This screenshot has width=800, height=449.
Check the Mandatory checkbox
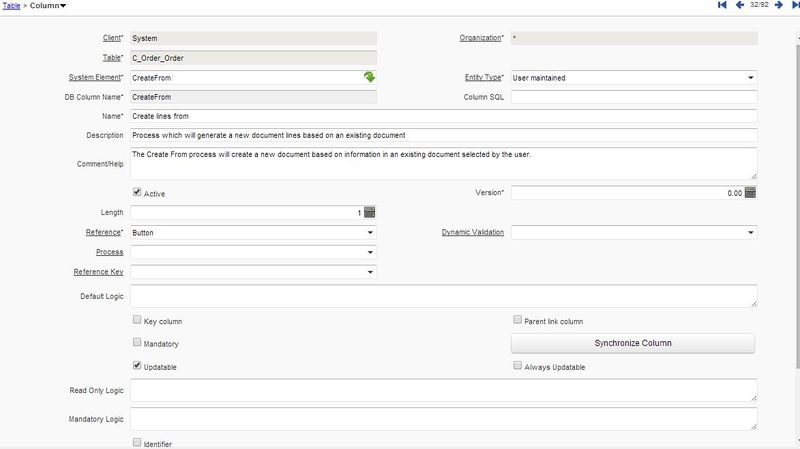137,344
